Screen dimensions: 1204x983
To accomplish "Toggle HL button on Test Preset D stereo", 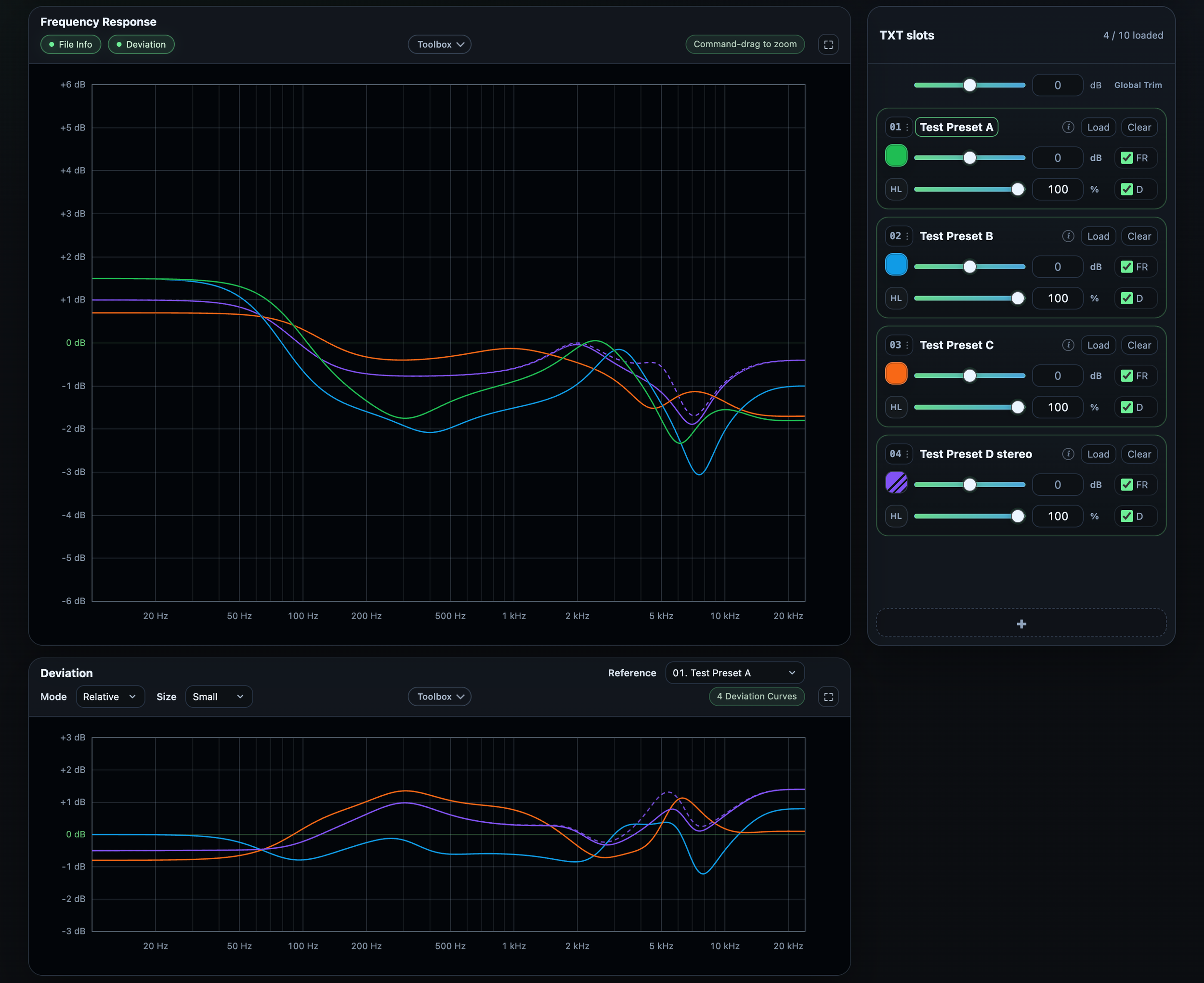I will 896,517.
